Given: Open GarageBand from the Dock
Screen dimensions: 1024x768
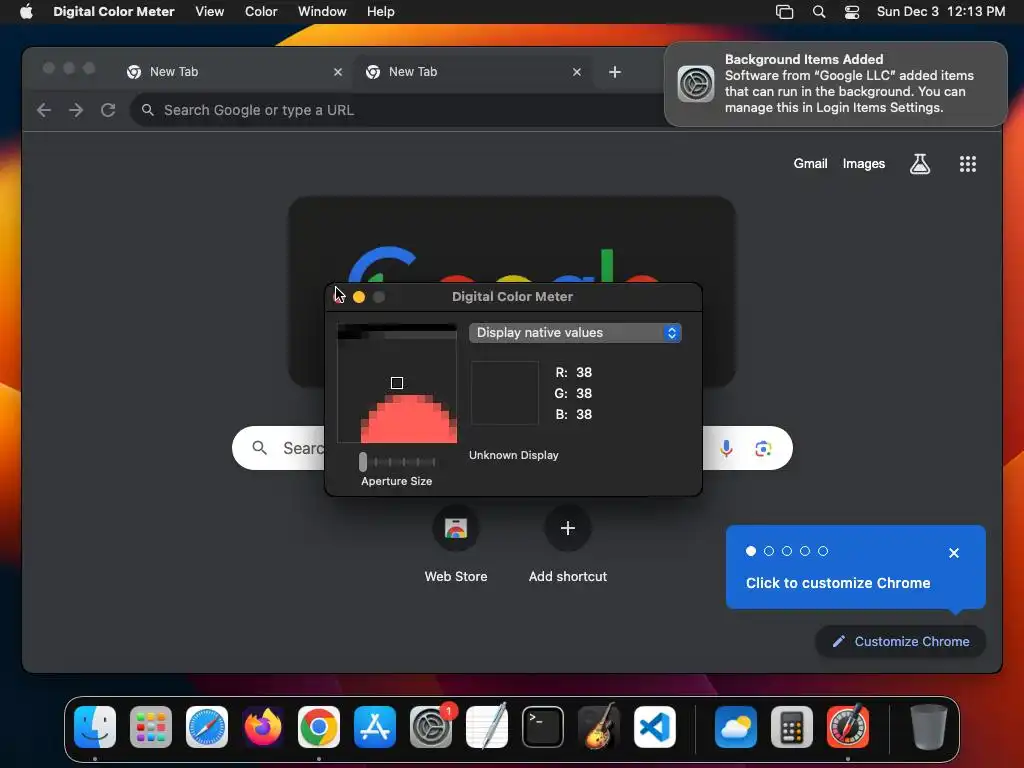Looking at the screenshot, I should (x=599, y=727).
